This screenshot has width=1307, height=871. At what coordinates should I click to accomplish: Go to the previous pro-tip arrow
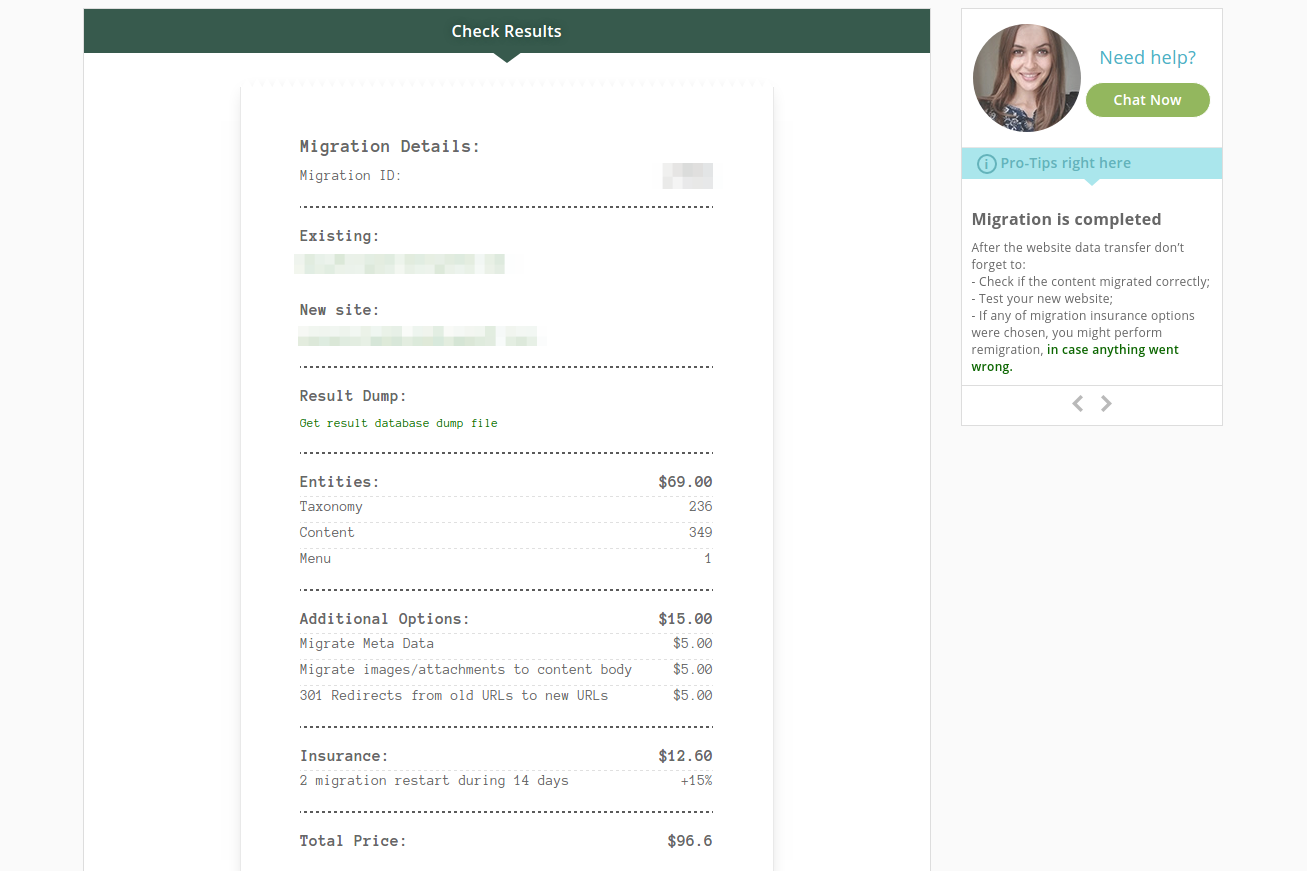pyautogui.click(x=1077, y=404)
